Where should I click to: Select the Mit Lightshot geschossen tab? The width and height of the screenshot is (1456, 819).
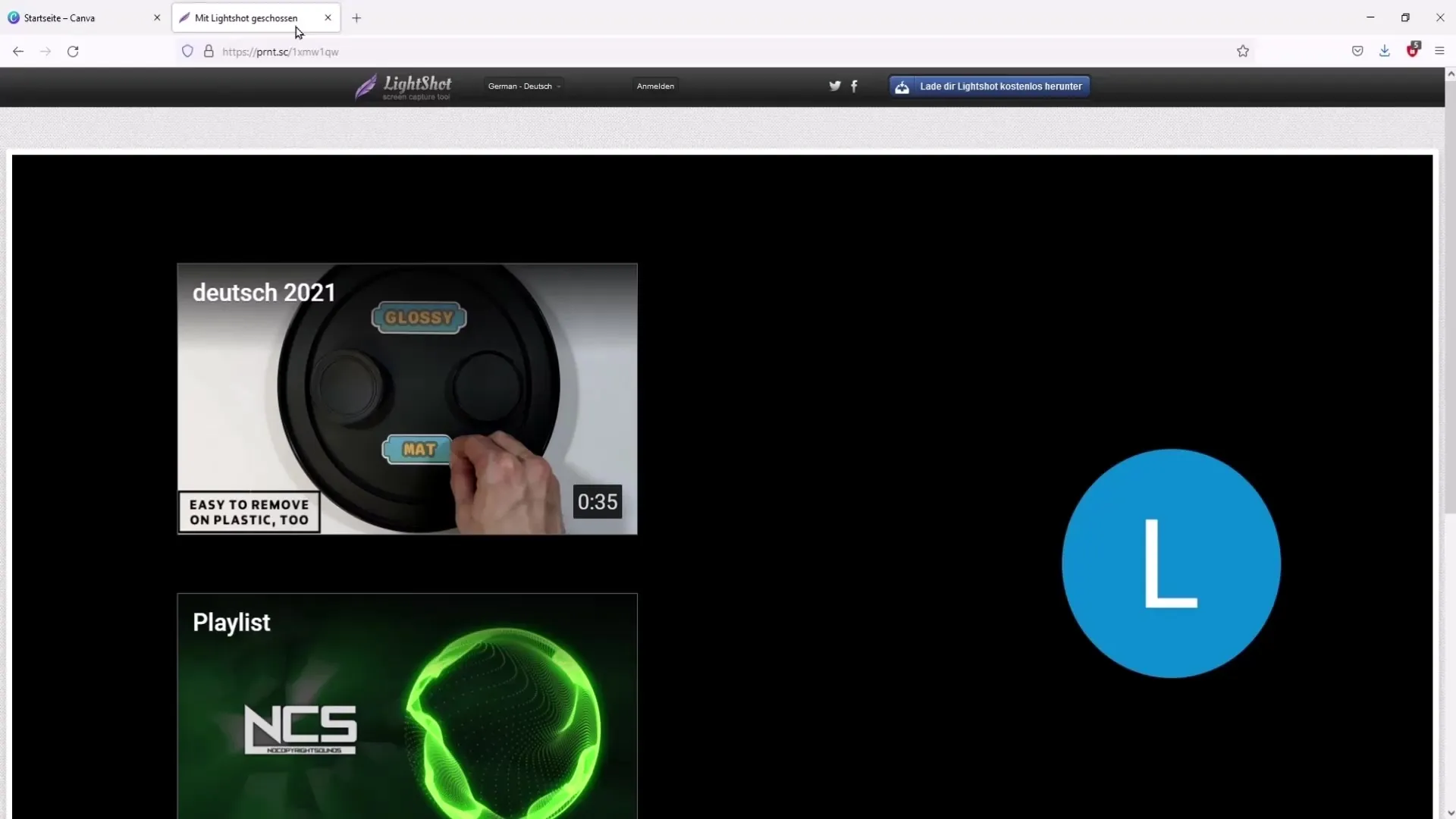[256, 17]
